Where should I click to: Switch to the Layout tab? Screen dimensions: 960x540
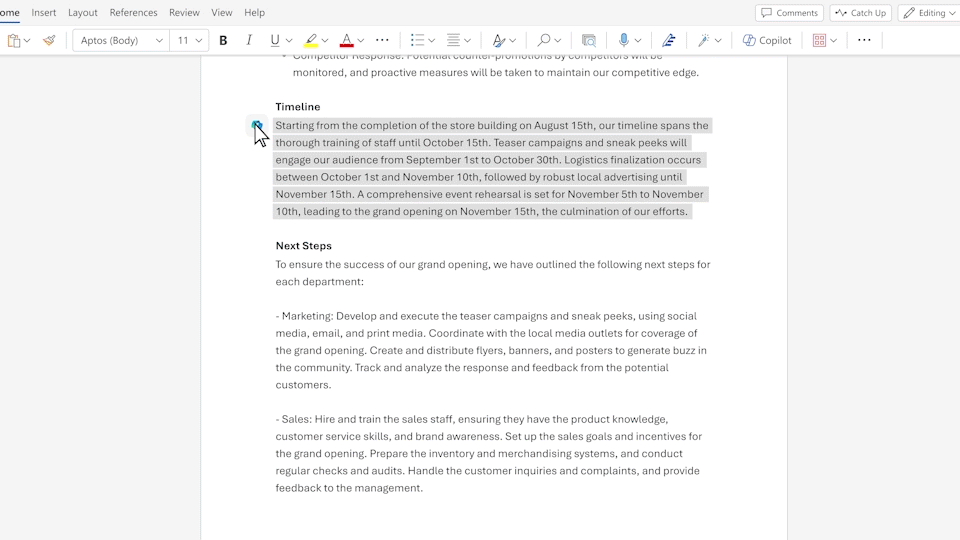click(82, 13)
